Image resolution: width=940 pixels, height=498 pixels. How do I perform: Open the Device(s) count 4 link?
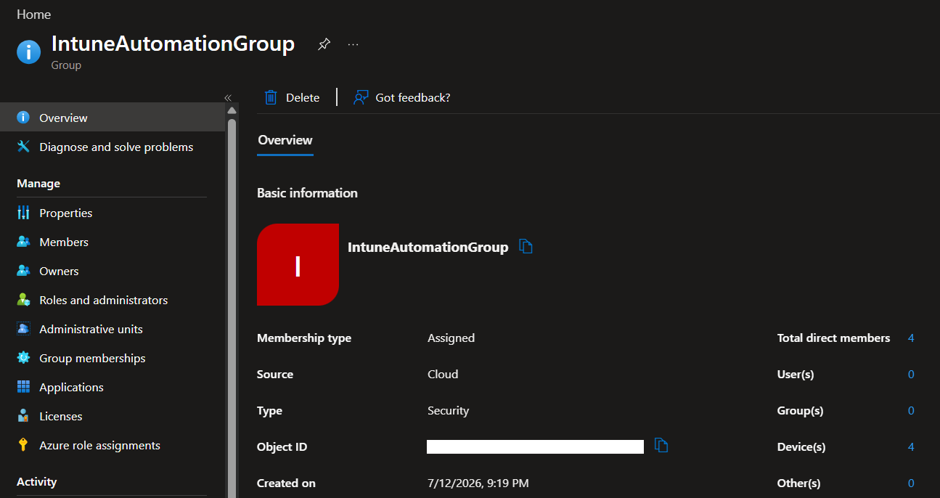coord(911,447)
